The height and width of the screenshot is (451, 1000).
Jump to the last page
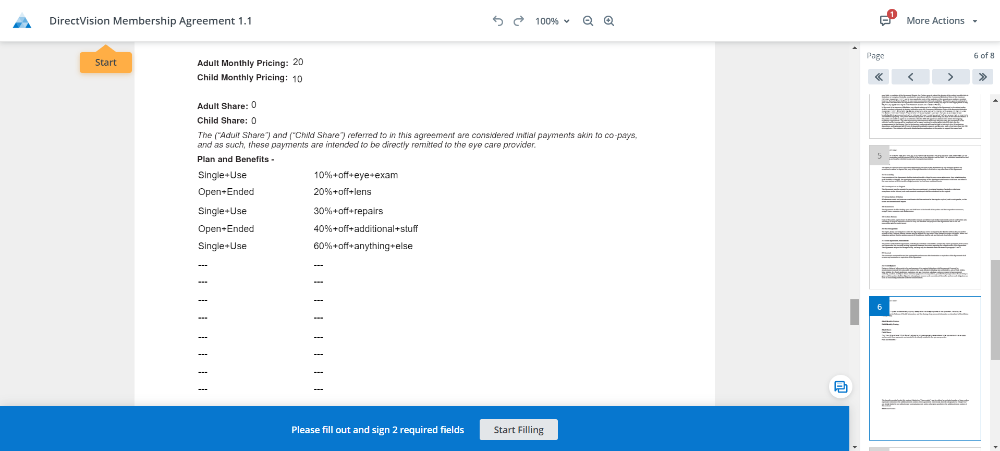[x=982, y=76]
